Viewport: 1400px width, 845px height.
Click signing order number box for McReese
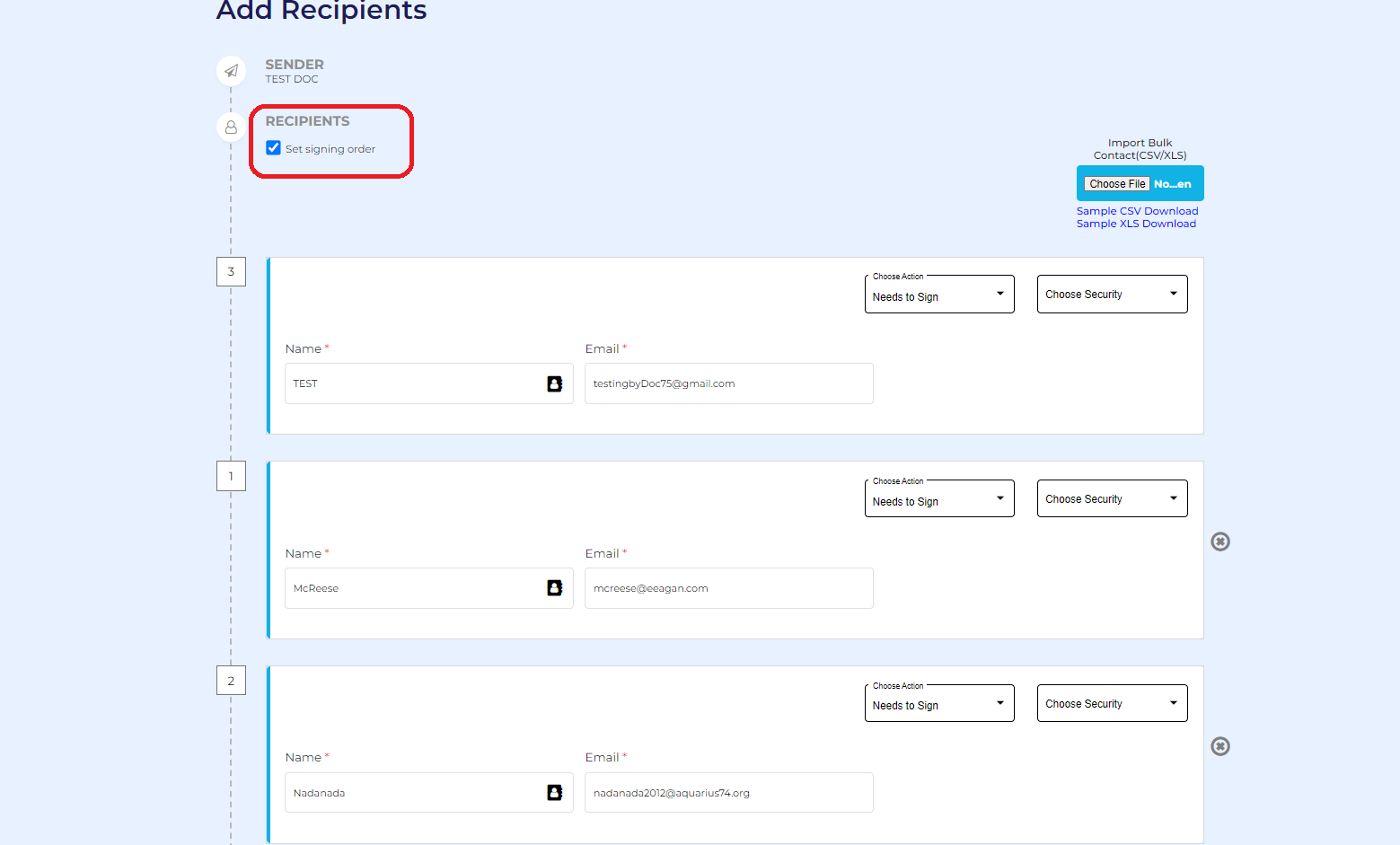point(231,476)
